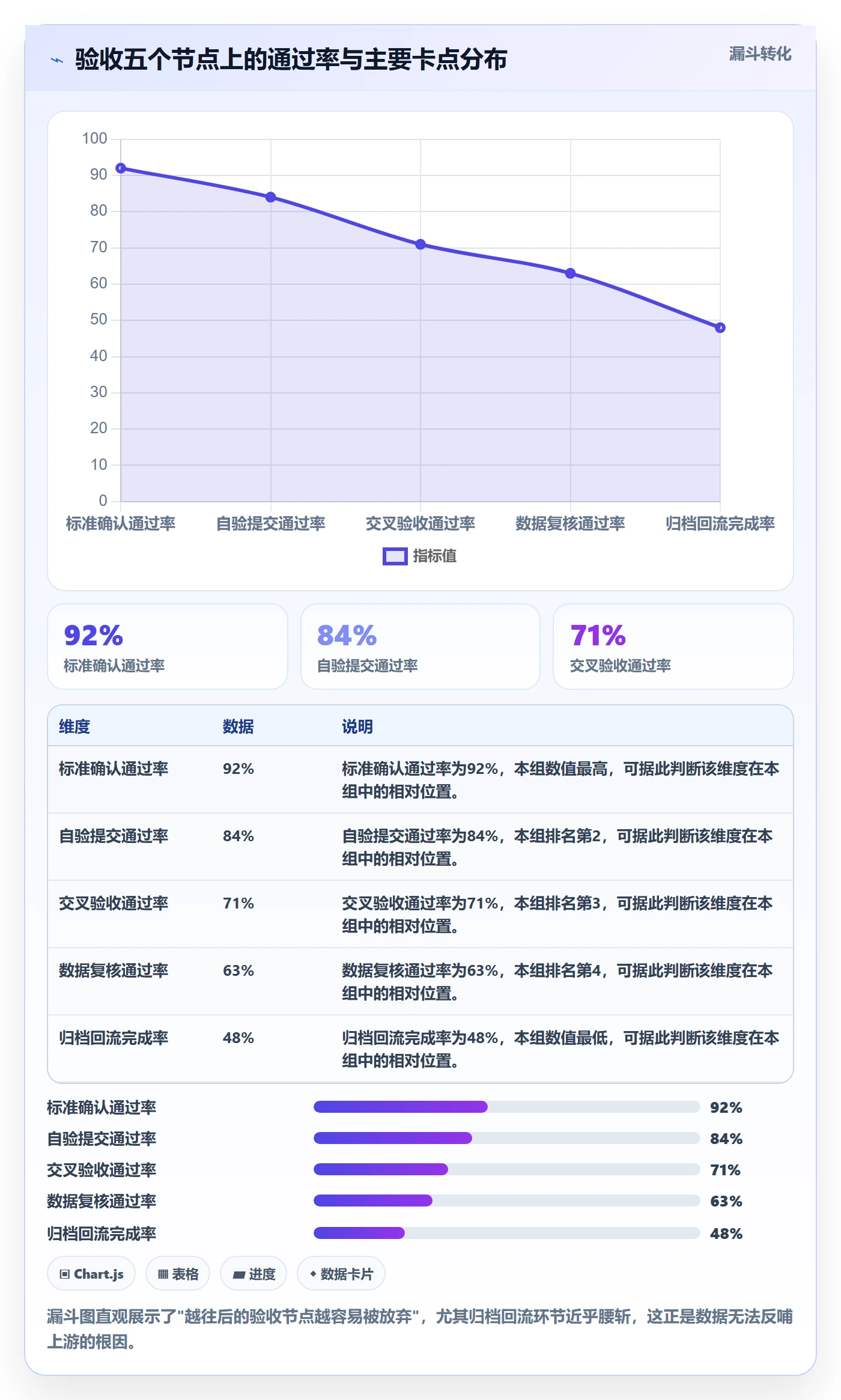Click the 63% label beside progress bar
The image size is (841, 1400).
point(726,1201)
